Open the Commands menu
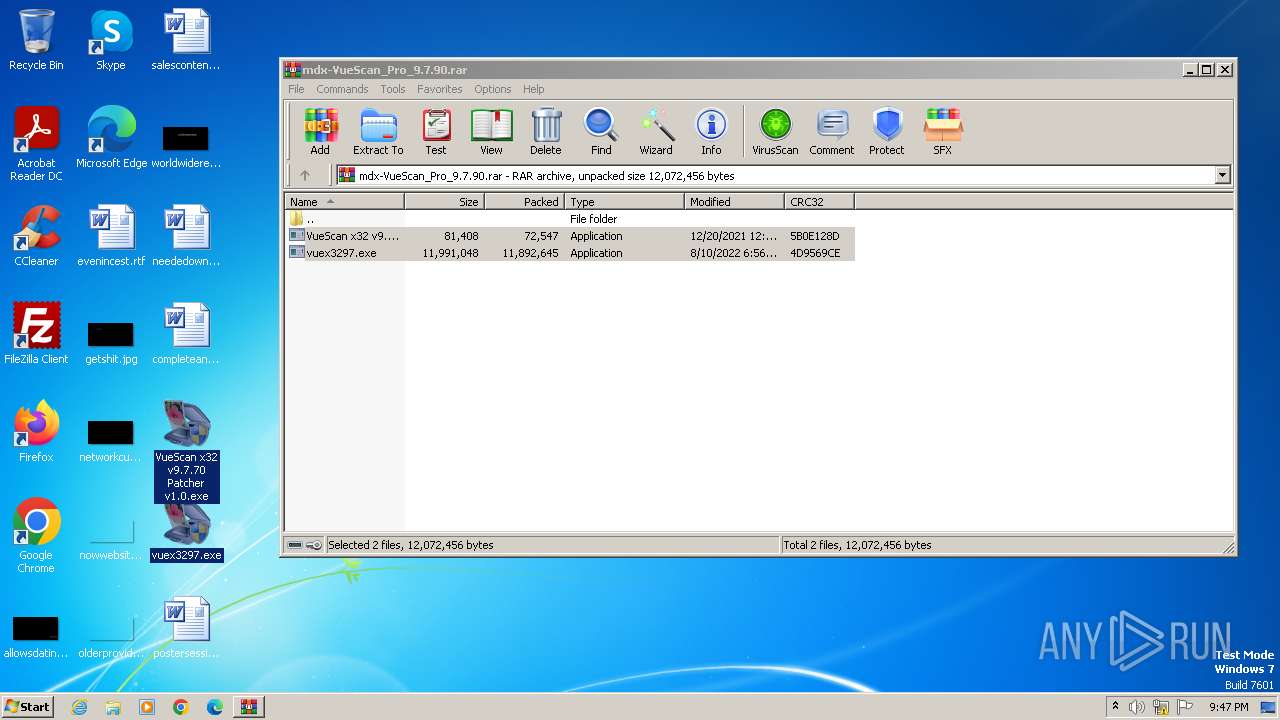 pos(342,89)
